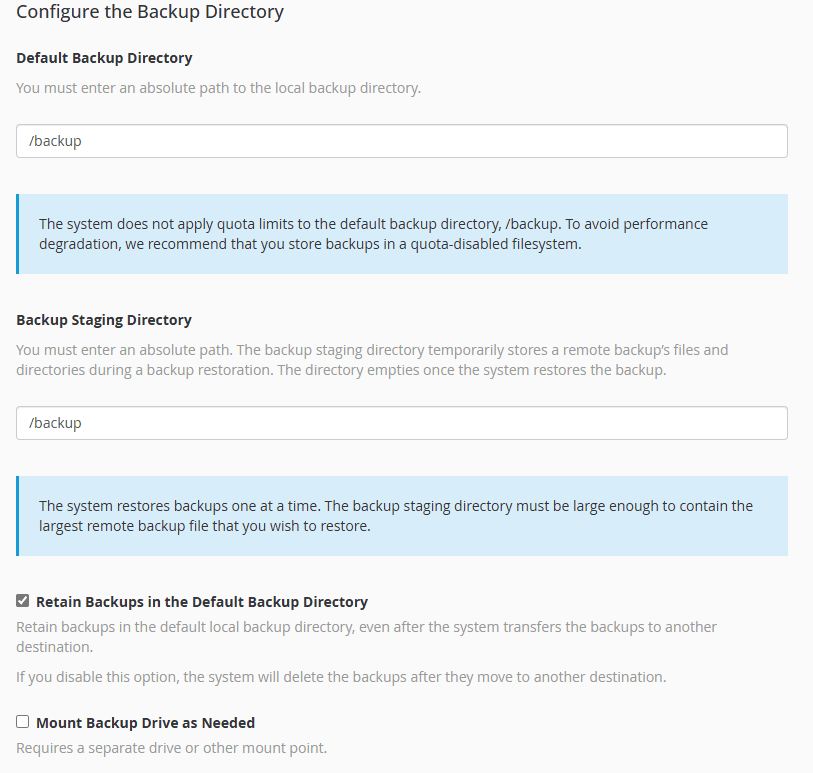
Task: Click 'Requires a separate drive or other mount point' text
Action: [x=172, y=748]
